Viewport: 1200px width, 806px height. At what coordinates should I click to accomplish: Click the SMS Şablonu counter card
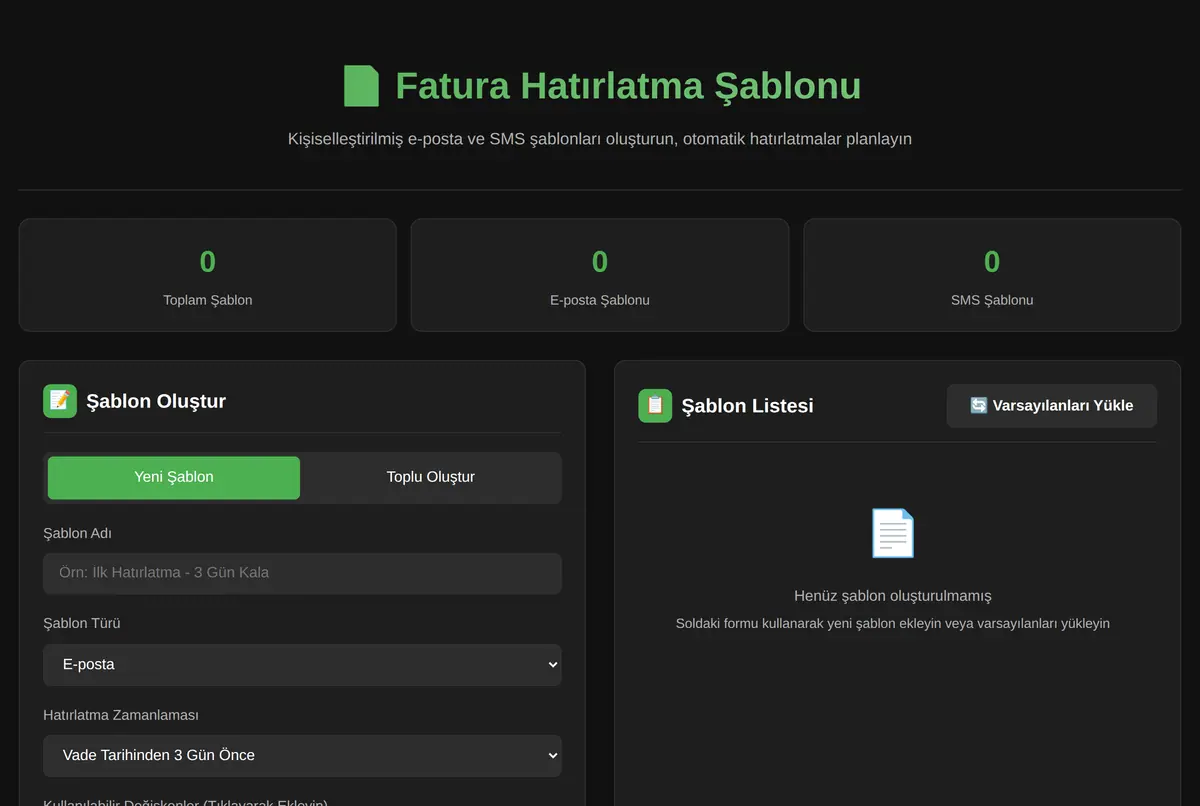(992, 275)
